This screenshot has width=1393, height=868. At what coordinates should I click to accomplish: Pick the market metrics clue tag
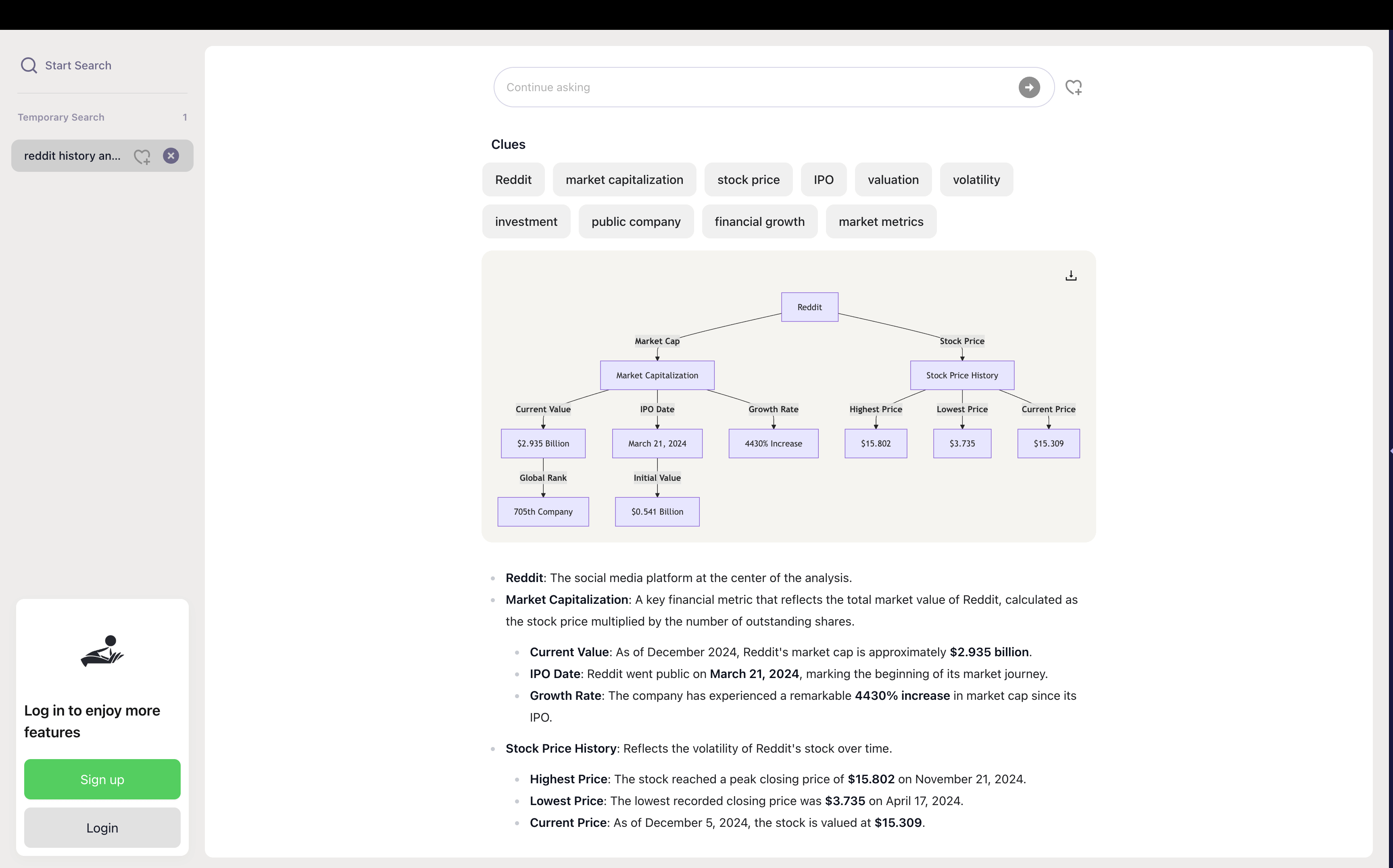click(x=881, y=221)
